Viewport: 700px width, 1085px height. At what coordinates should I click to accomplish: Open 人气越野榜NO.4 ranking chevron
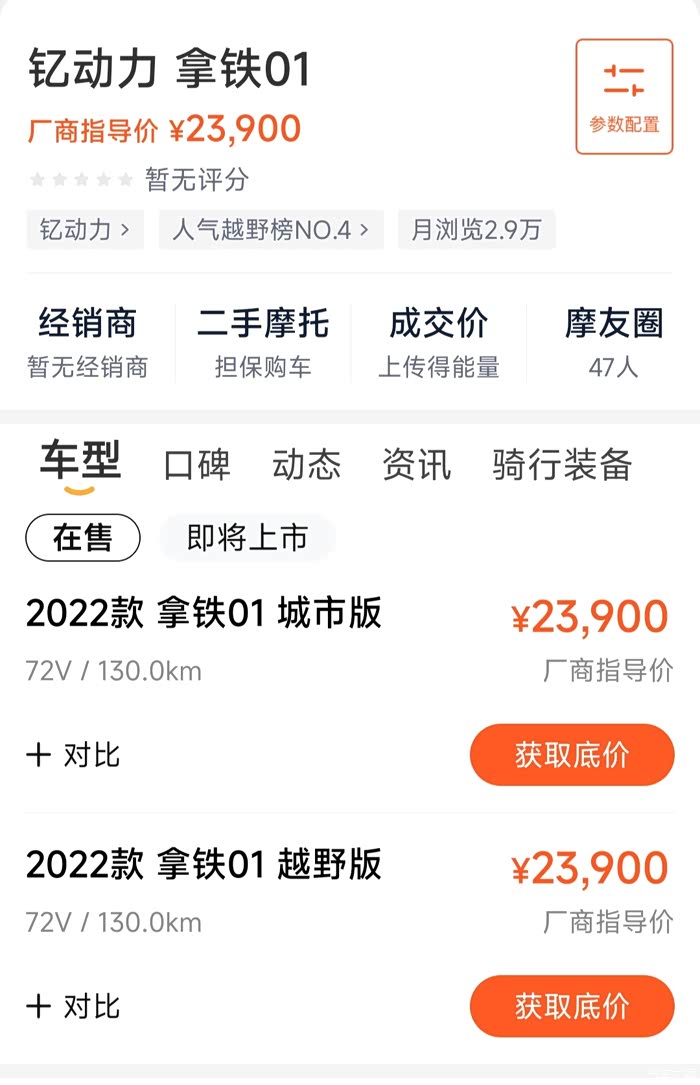tap(364, 230)
